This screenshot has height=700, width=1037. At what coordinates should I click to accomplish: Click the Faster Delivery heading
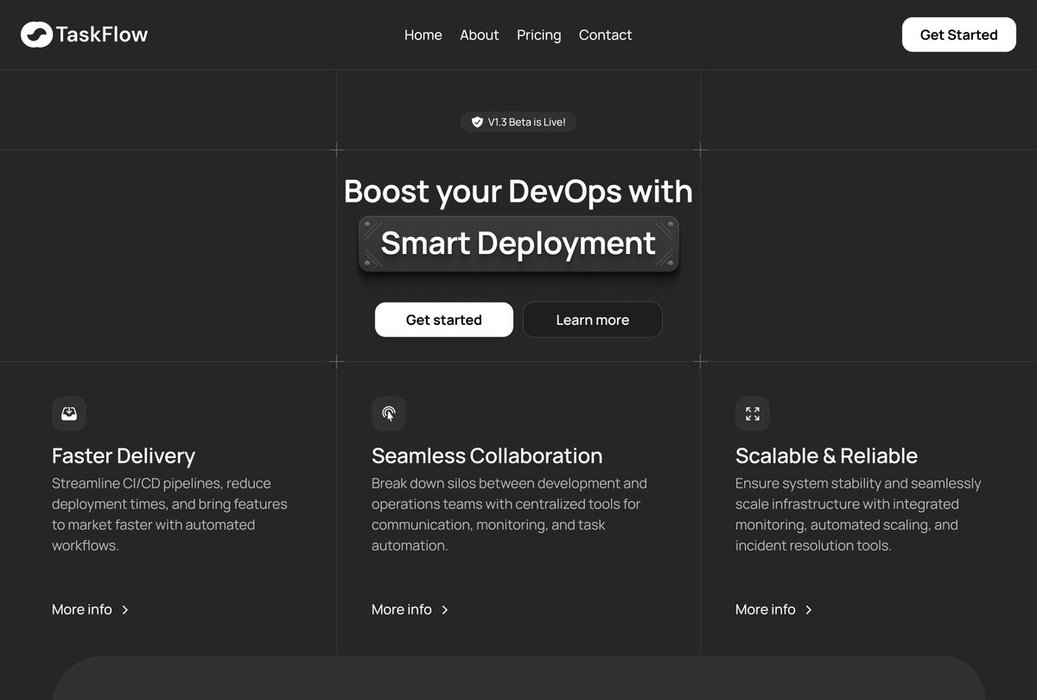[123, 456]
